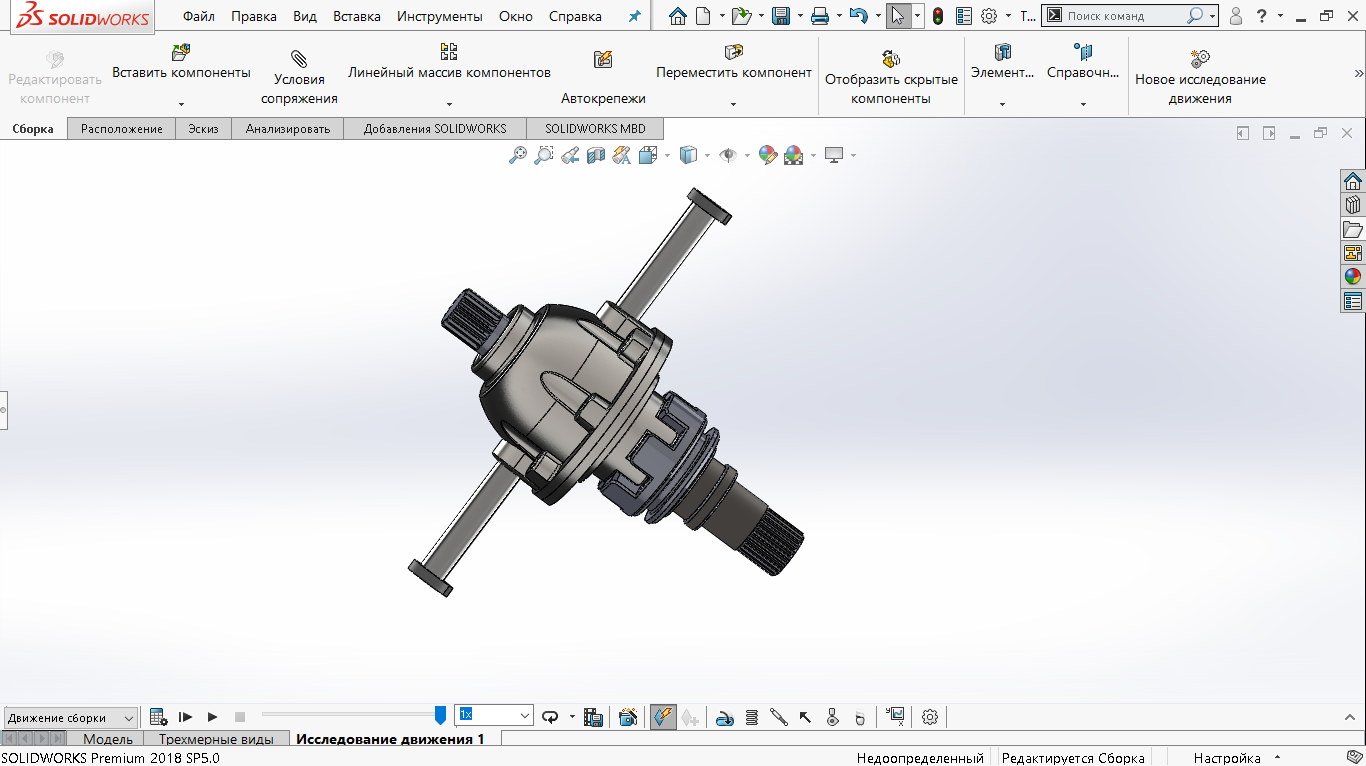The image size is (1366, 766).
Task: Activate the Section View tool
Action: coord(596,155)
